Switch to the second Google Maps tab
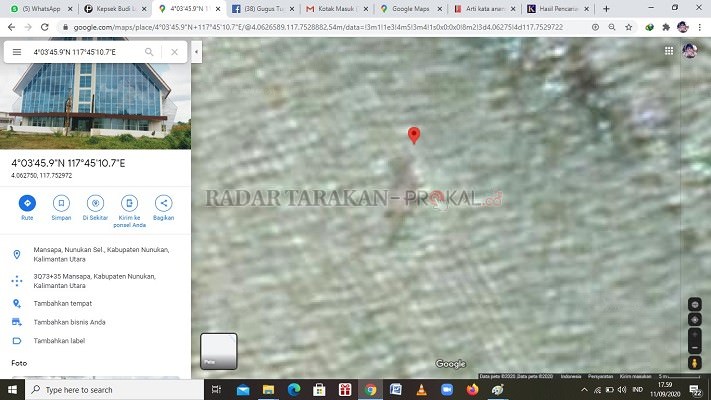The height and width of the screenshot is (400, 711). 410,9
